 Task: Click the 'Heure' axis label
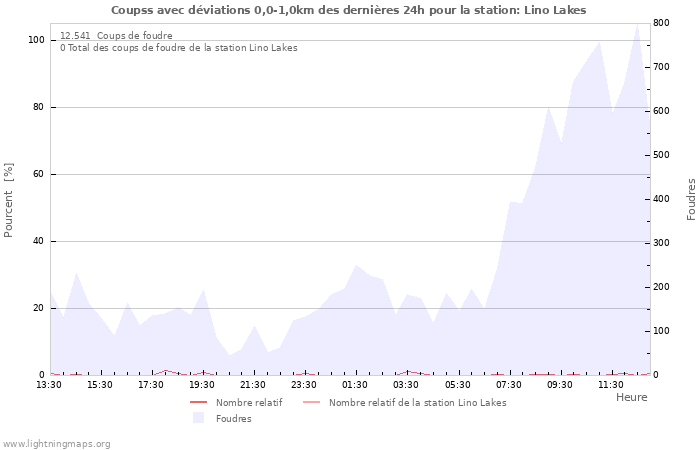coord(631,397)
